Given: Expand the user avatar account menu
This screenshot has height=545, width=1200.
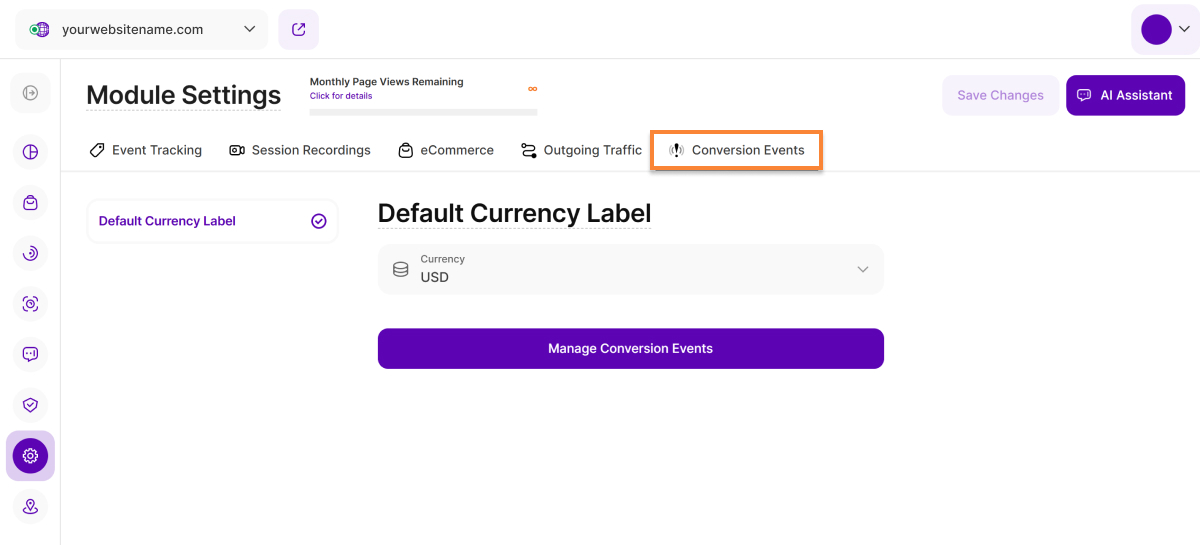Looking at the screenshot, I should [x=1165, y=29].
